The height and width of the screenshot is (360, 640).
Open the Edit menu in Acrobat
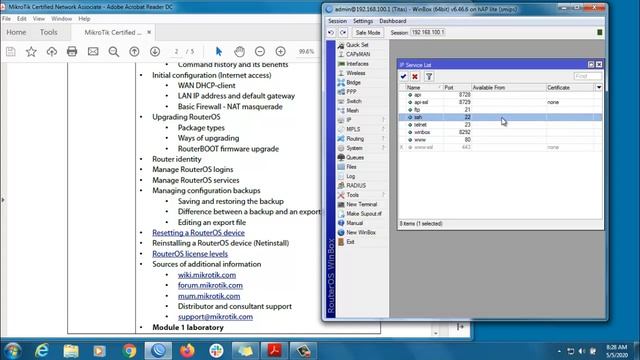pyautogui.click(x=22, y=19)
